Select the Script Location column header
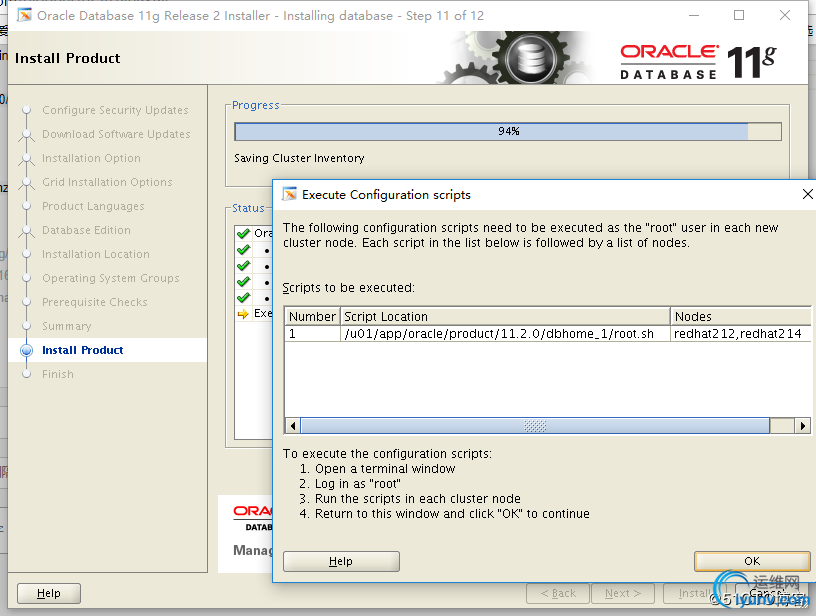The width and height of the screenshot is (816, 616). tap(505, 316)
